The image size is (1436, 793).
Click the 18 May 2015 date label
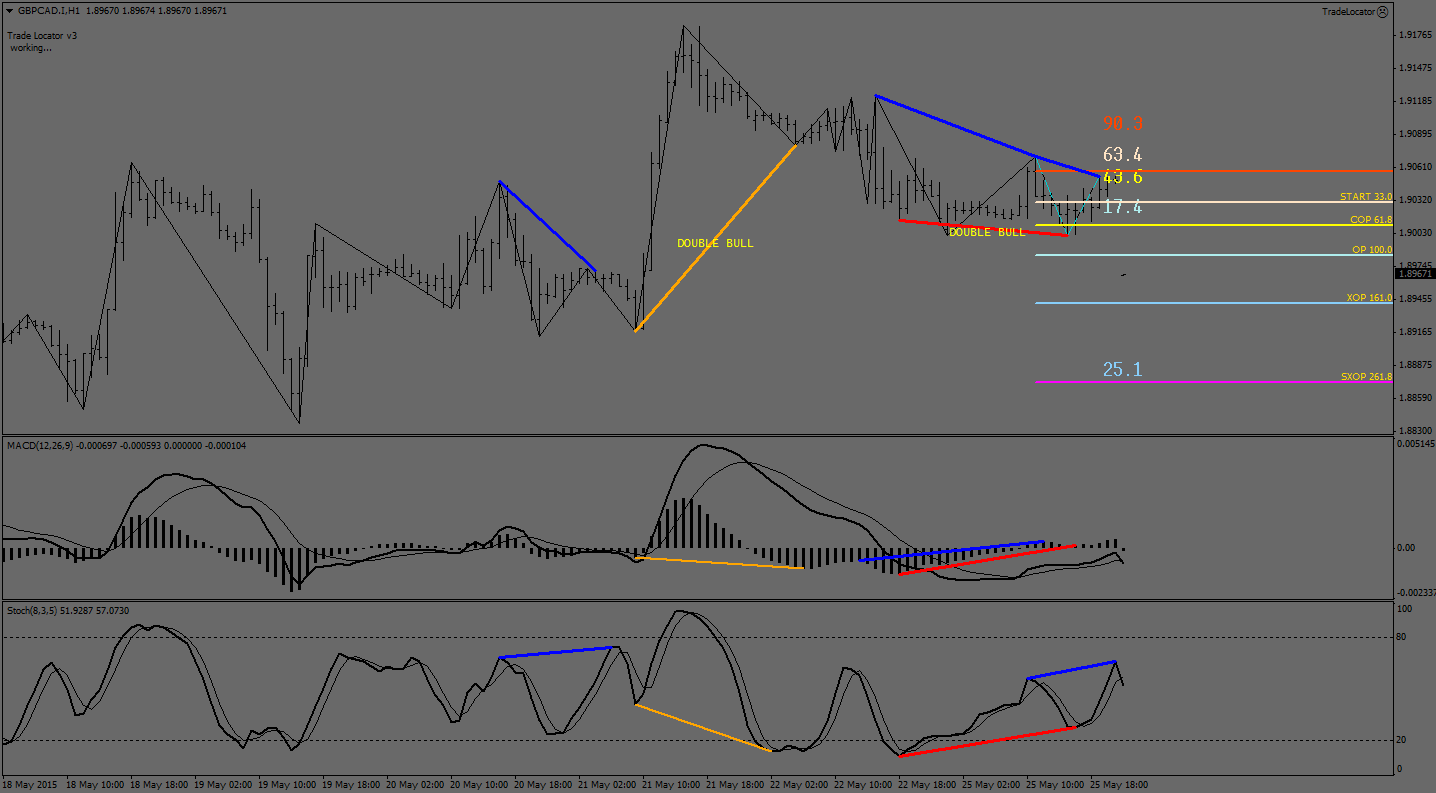[x=31, y=785]
